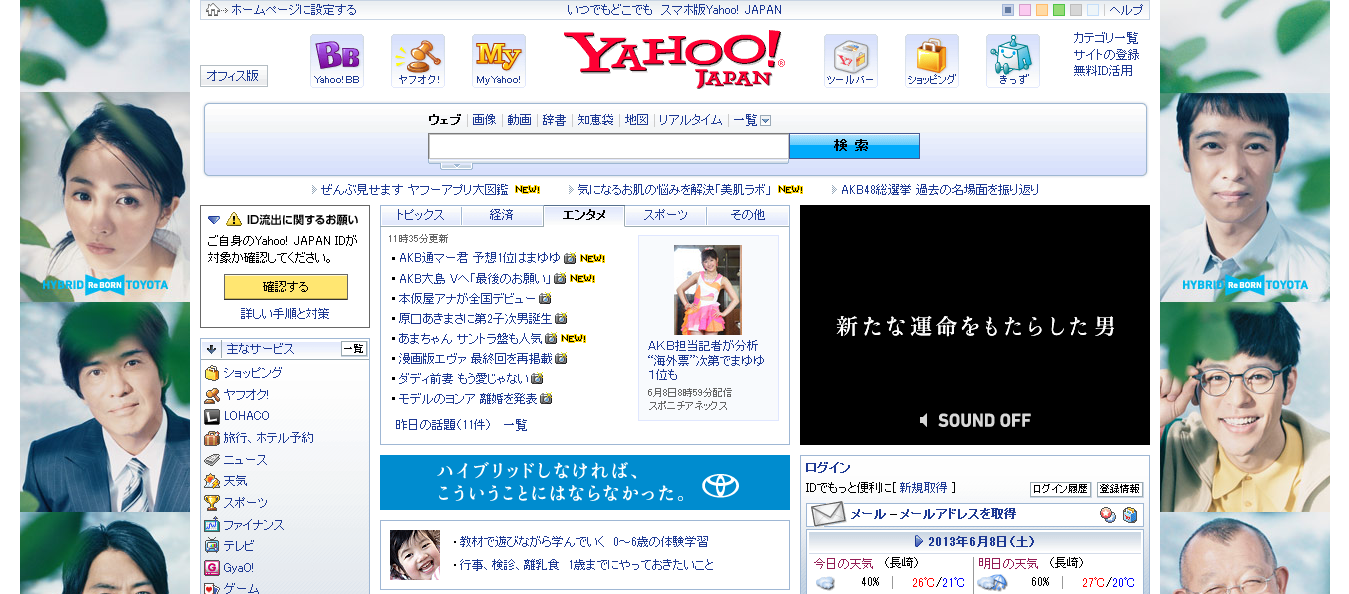Image resolution: width=1349 pixels, height=594 pixels.
Task: Click the red badge icon in mail row
Action: [1108, 515]
